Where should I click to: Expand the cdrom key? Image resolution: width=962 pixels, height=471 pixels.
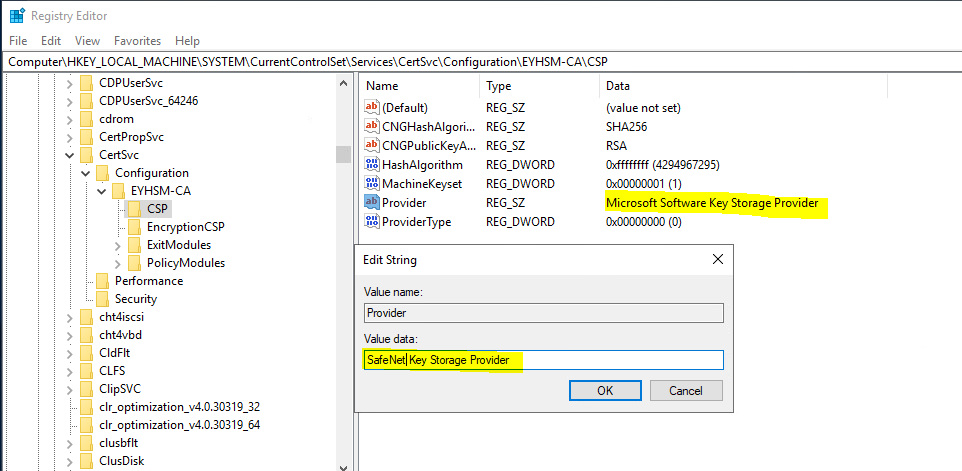69,119
